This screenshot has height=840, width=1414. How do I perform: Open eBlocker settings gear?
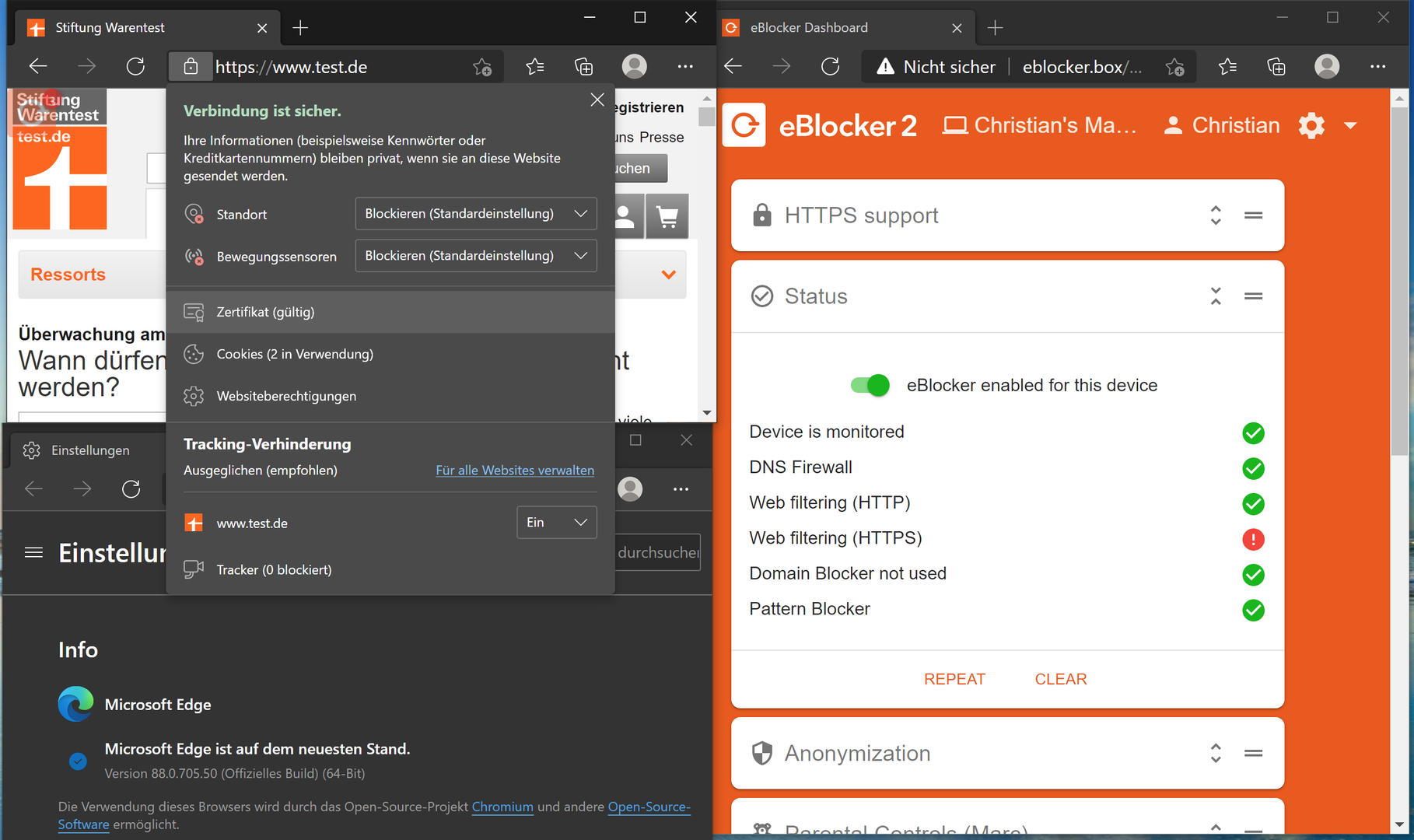click(1311, 125)
